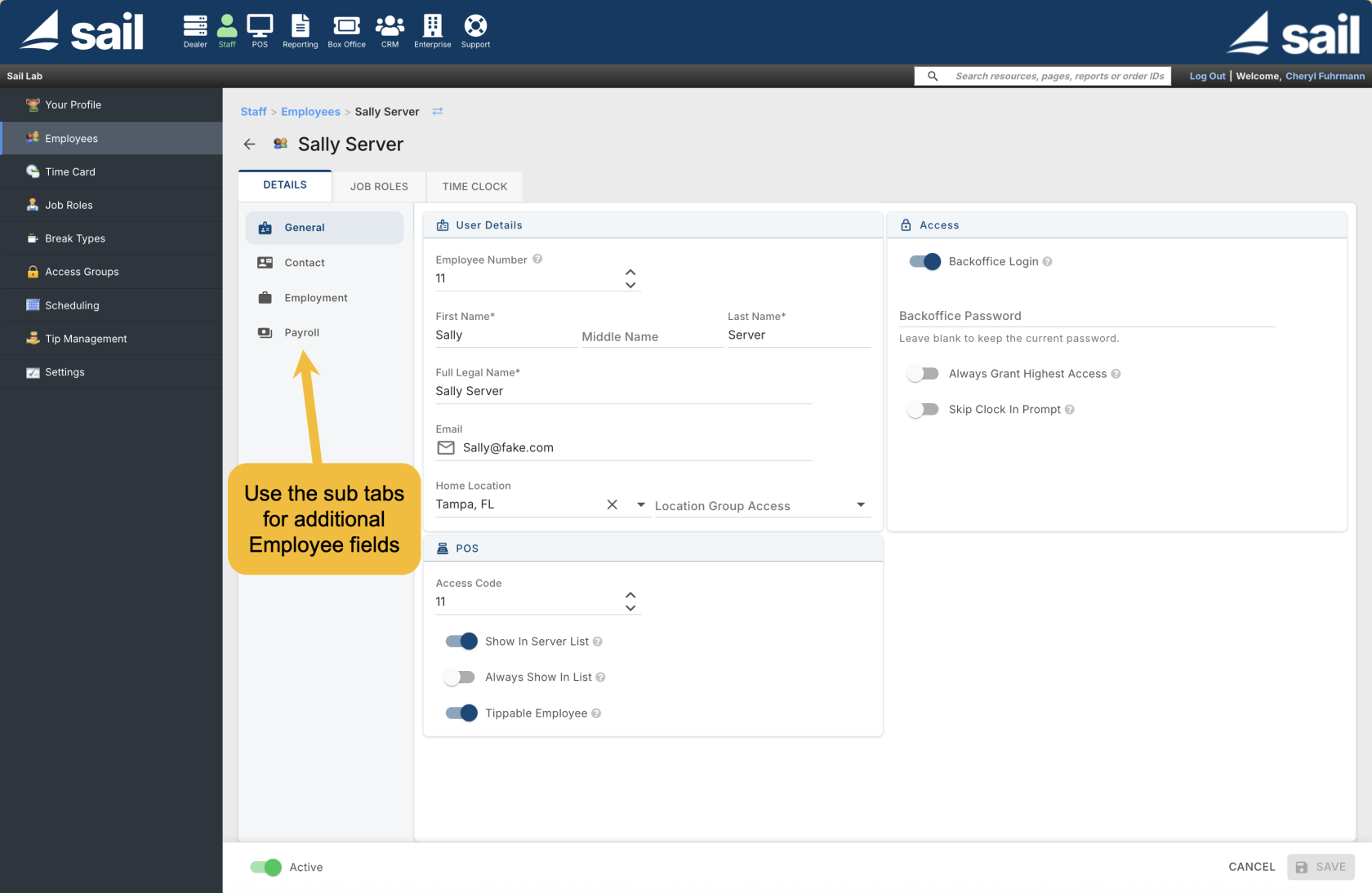1372x893 pixels.
Task: Open Settings in the sidebar
Action: coord(111,372)
